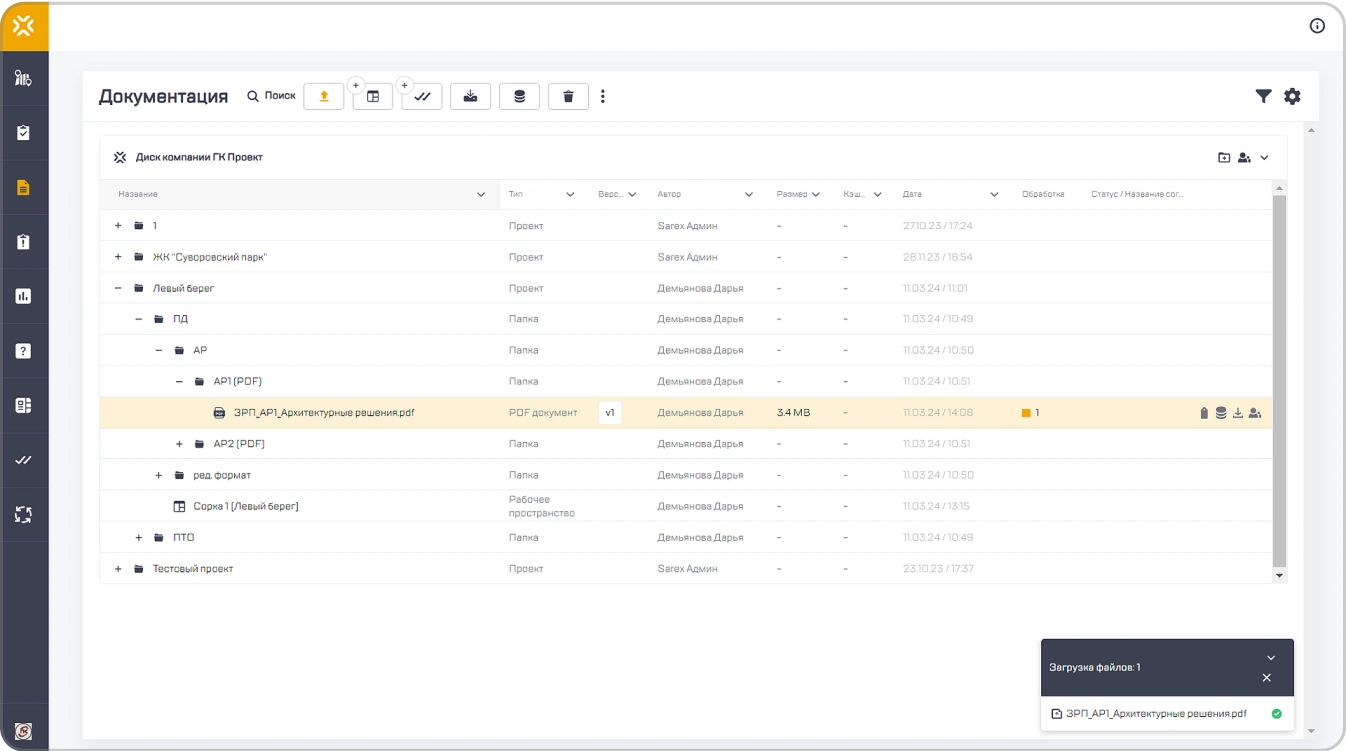The height and width of the screenshot is (751, 1346).
Task: Open the Автор column sort dropdown
Action: [x=747, y=195]
